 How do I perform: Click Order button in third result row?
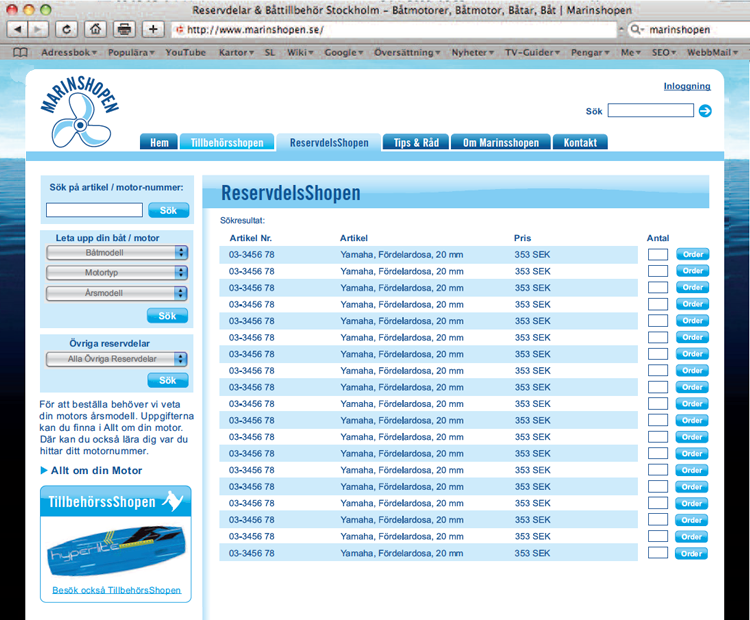pos(693,288)
